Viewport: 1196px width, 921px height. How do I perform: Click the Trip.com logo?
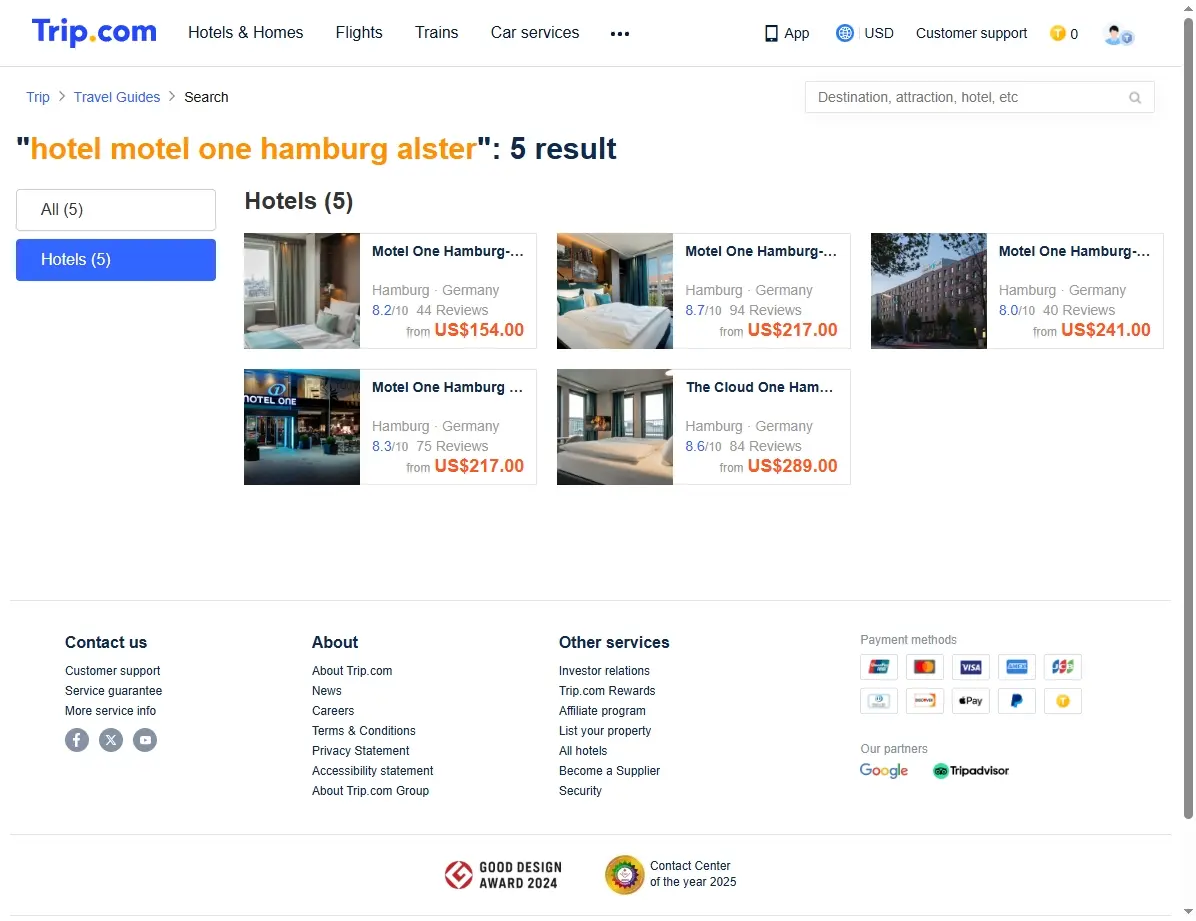click(x=94, y=32)
